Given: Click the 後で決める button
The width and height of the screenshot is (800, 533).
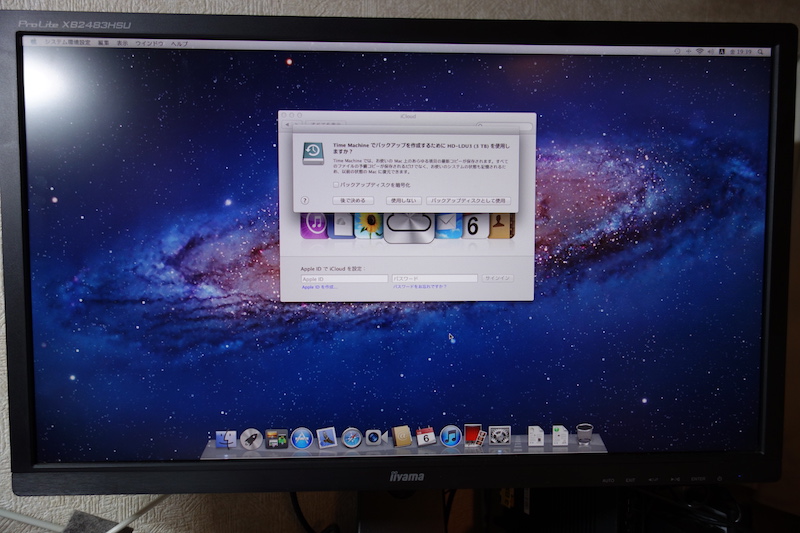Looking at the screenshot, I should pyautogui.click(x=353, y=200).
